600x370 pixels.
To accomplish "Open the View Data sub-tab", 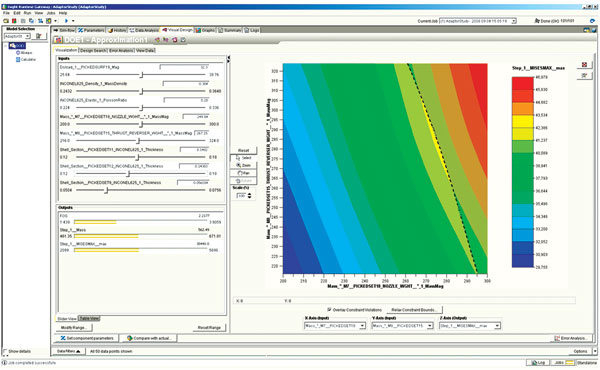I will click(145, 50).
